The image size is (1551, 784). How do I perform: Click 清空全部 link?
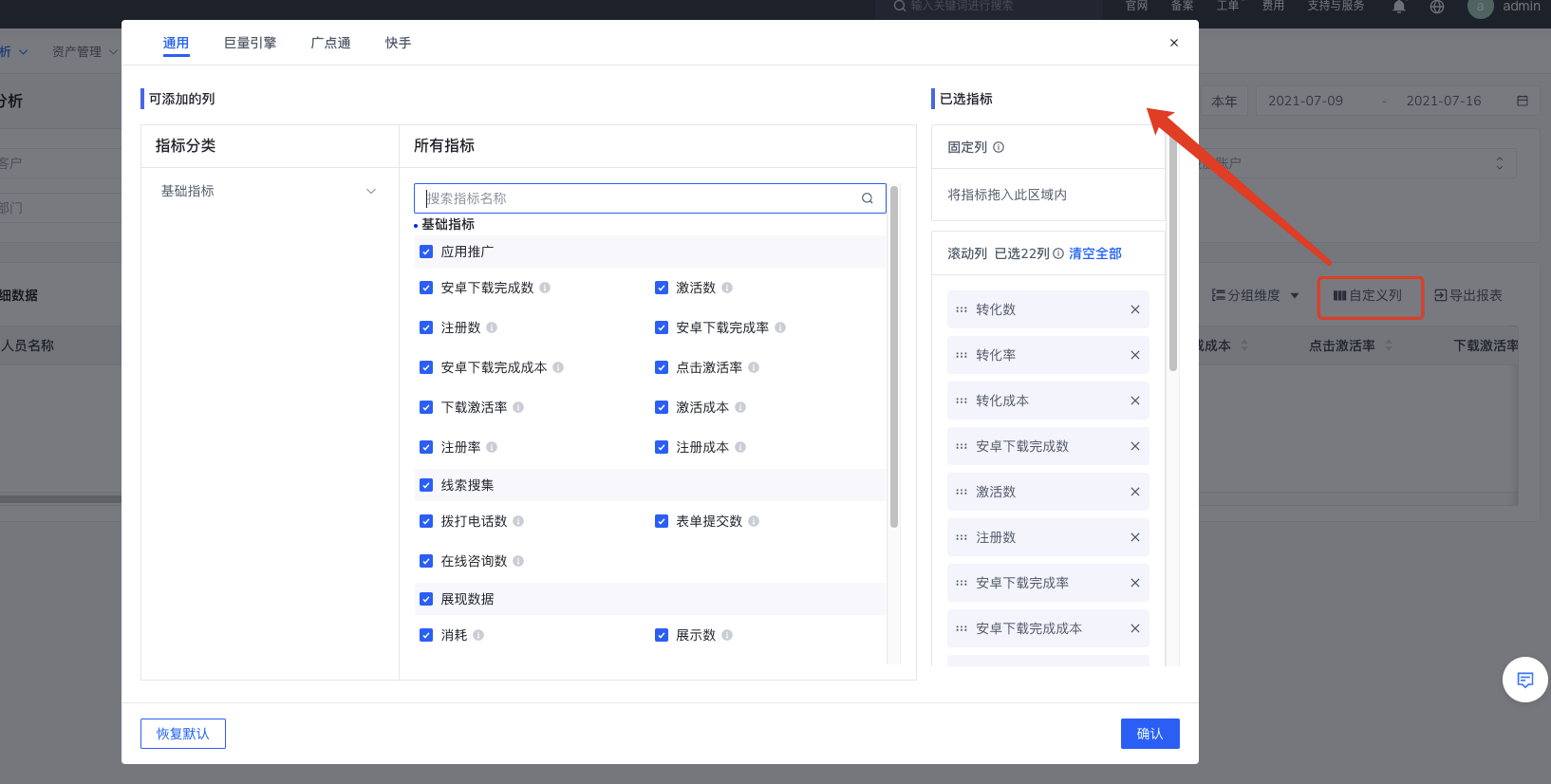[x=1095, y=253]
